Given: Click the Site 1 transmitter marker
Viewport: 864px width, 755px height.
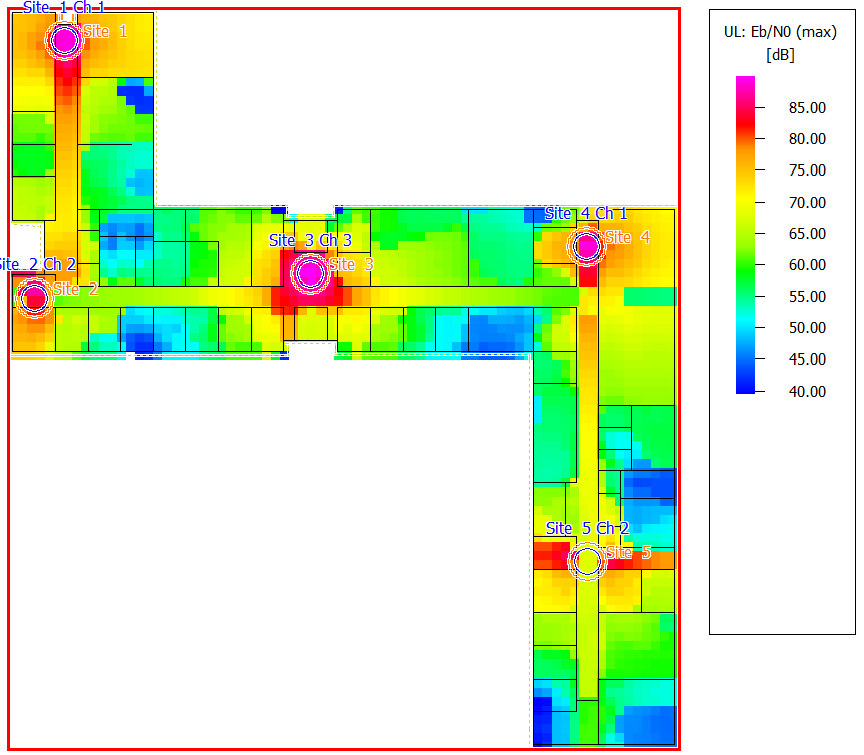Looking at the screenshot, I should coord(64,40).
